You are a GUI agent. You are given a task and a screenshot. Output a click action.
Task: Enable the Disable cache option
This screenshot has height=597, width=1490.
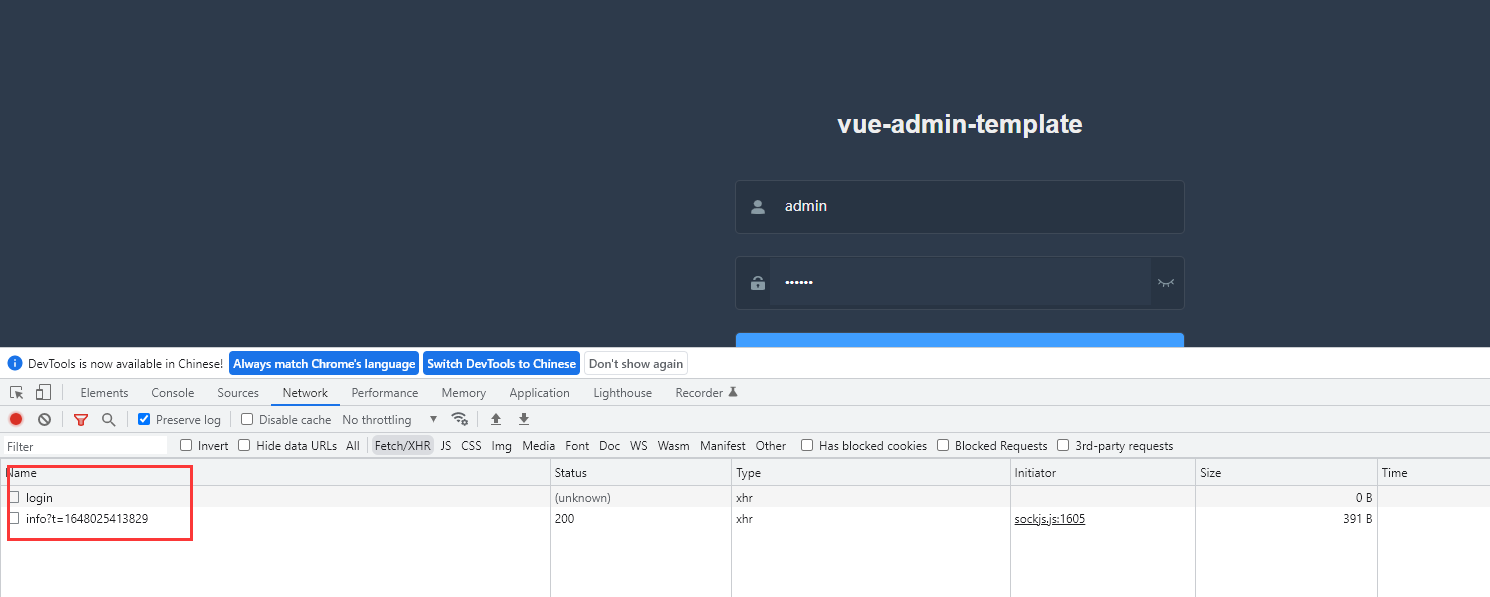click(x=246, y=419)
